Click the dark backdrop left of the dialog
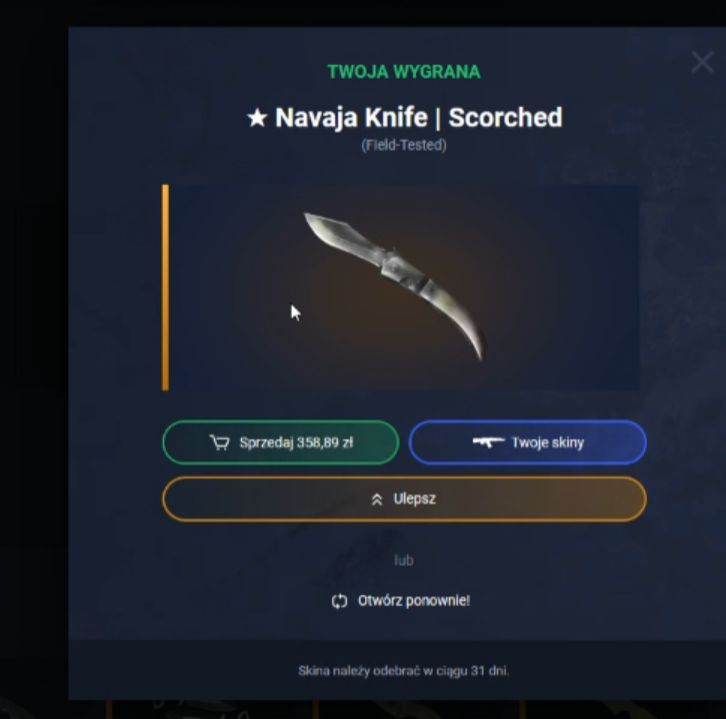The image size is (726, 719). tap(33, 324)
